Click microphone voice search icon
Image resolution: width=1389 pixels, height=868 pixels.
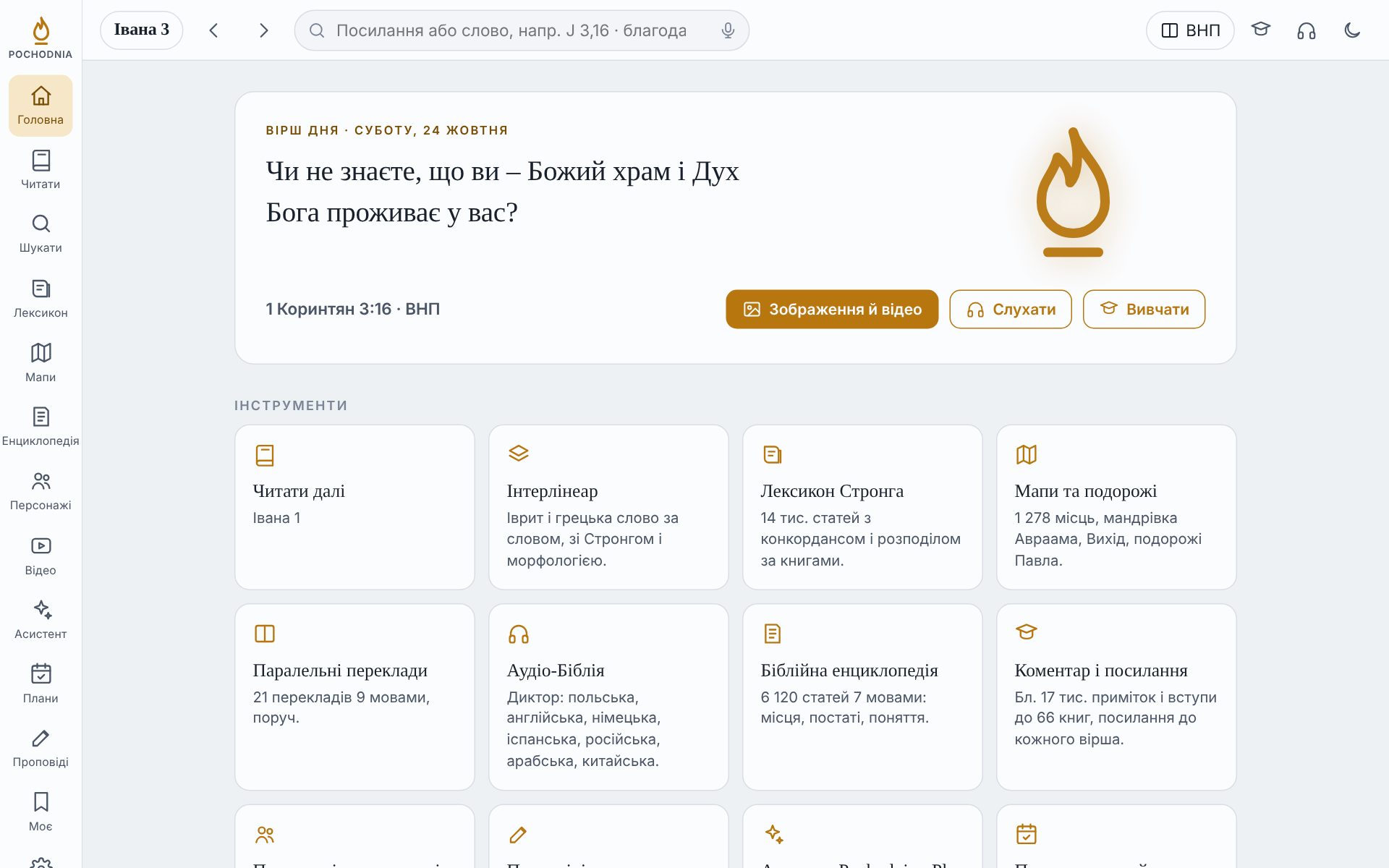(x=728, y=30)
